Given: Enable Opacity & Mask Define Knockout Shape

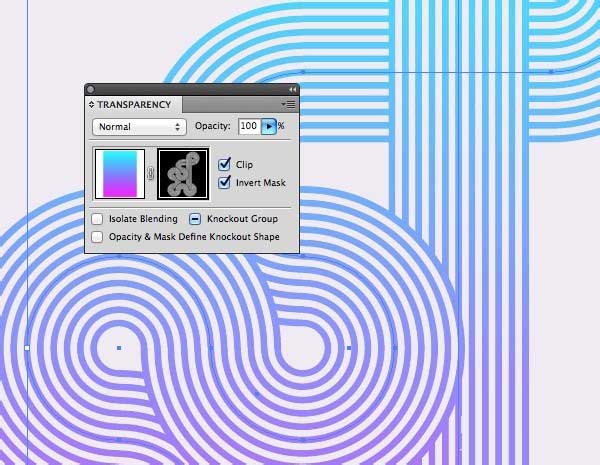Looking at the screenshot, I should pos(97,237).
